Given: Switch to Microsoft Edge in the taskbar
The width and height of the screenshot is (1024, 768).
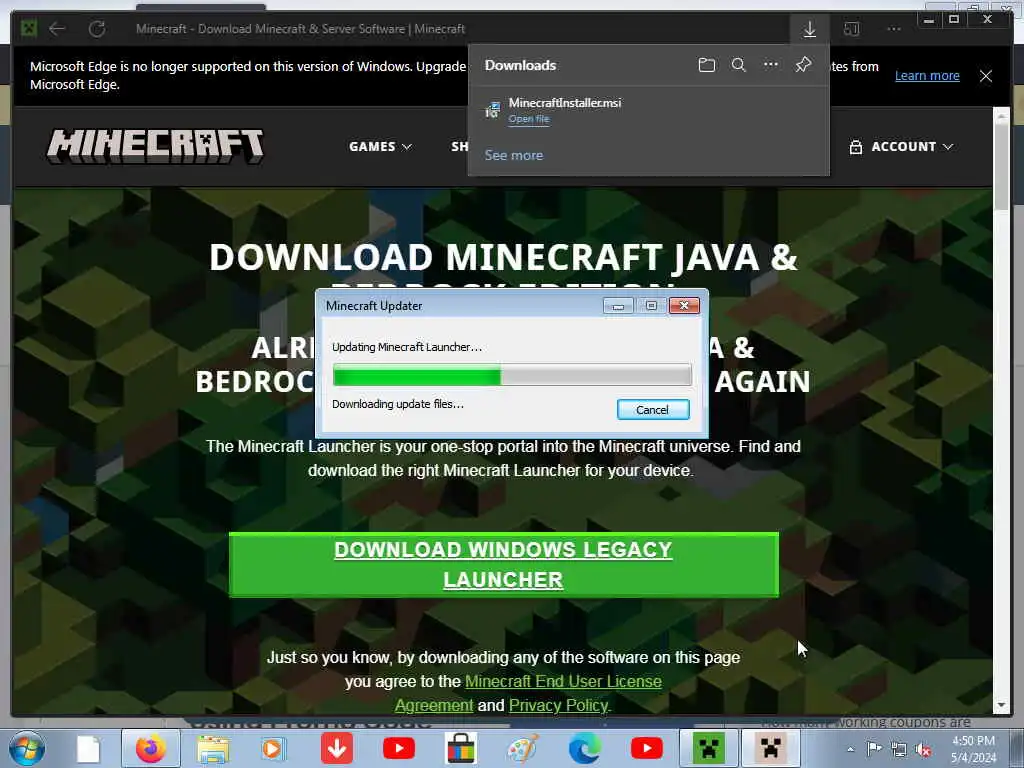Looking at the screenshot, I should tap(584, 748).
